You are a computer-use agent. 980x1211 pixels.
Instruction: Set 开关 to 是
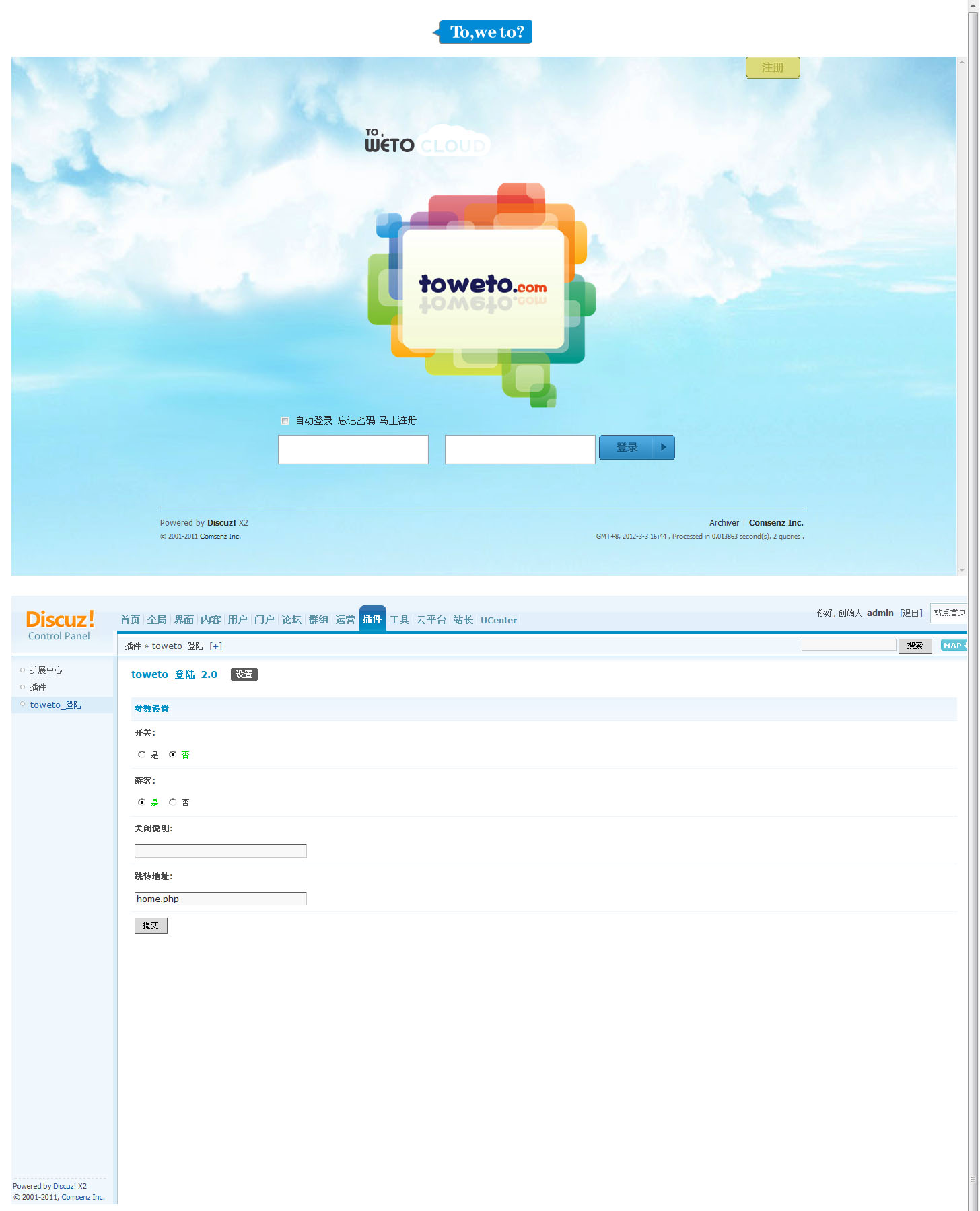pyautogui.click(x=141, y=755)
